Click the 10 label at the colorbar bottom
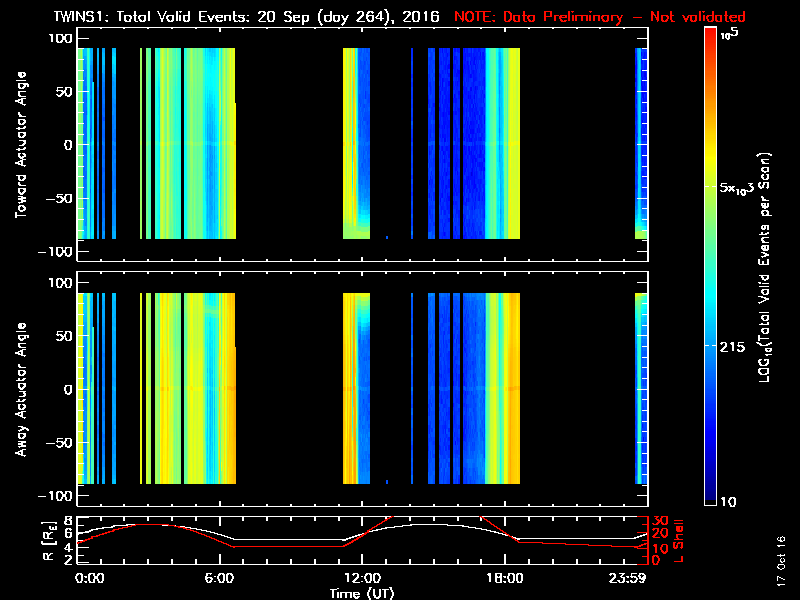The width and height of the screenshot is (800, 600). pyautogui.click(x=731, y=501)
